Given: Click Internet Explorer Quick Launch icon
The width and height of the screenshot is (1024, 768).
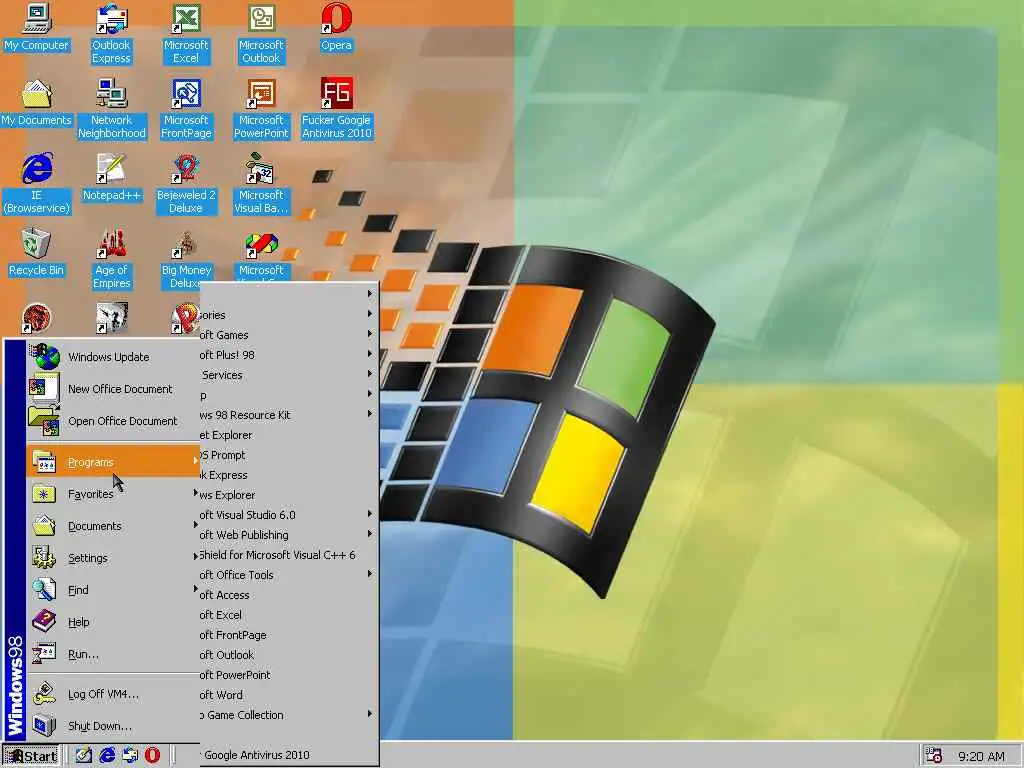Looking at the screenshot, I should point(106,756).
